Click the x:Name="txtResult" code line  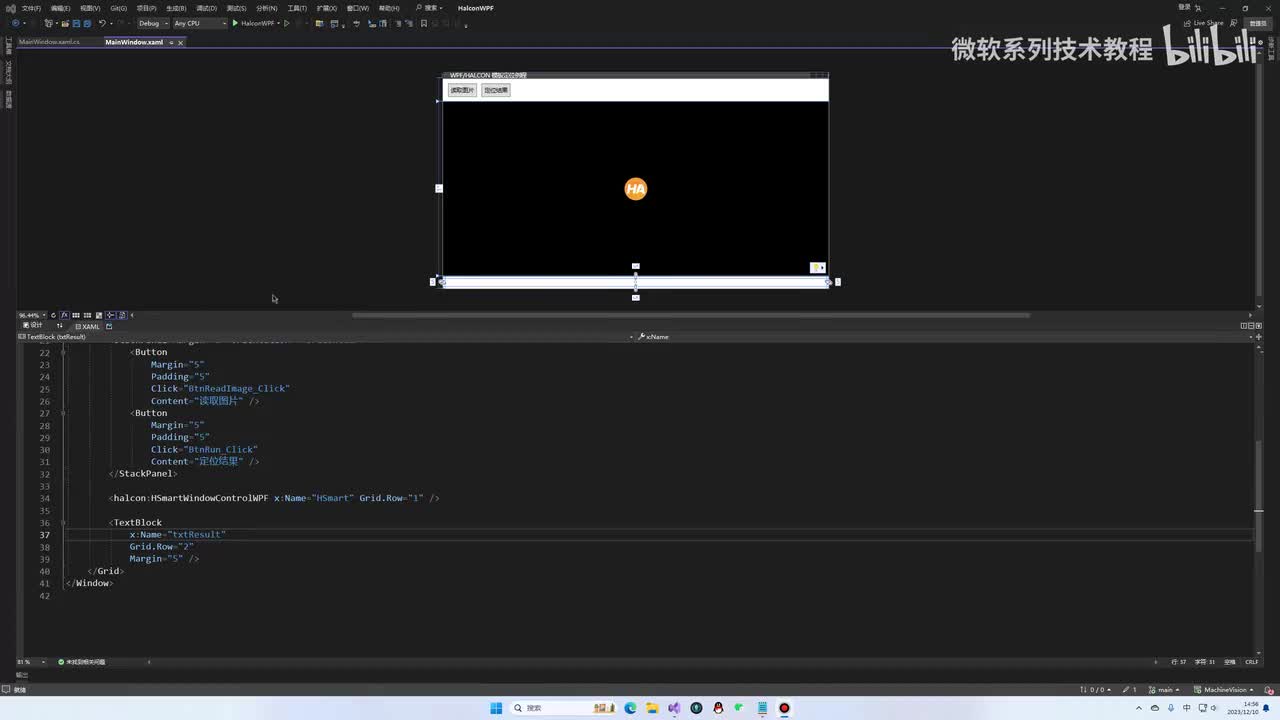click(178, 535)
